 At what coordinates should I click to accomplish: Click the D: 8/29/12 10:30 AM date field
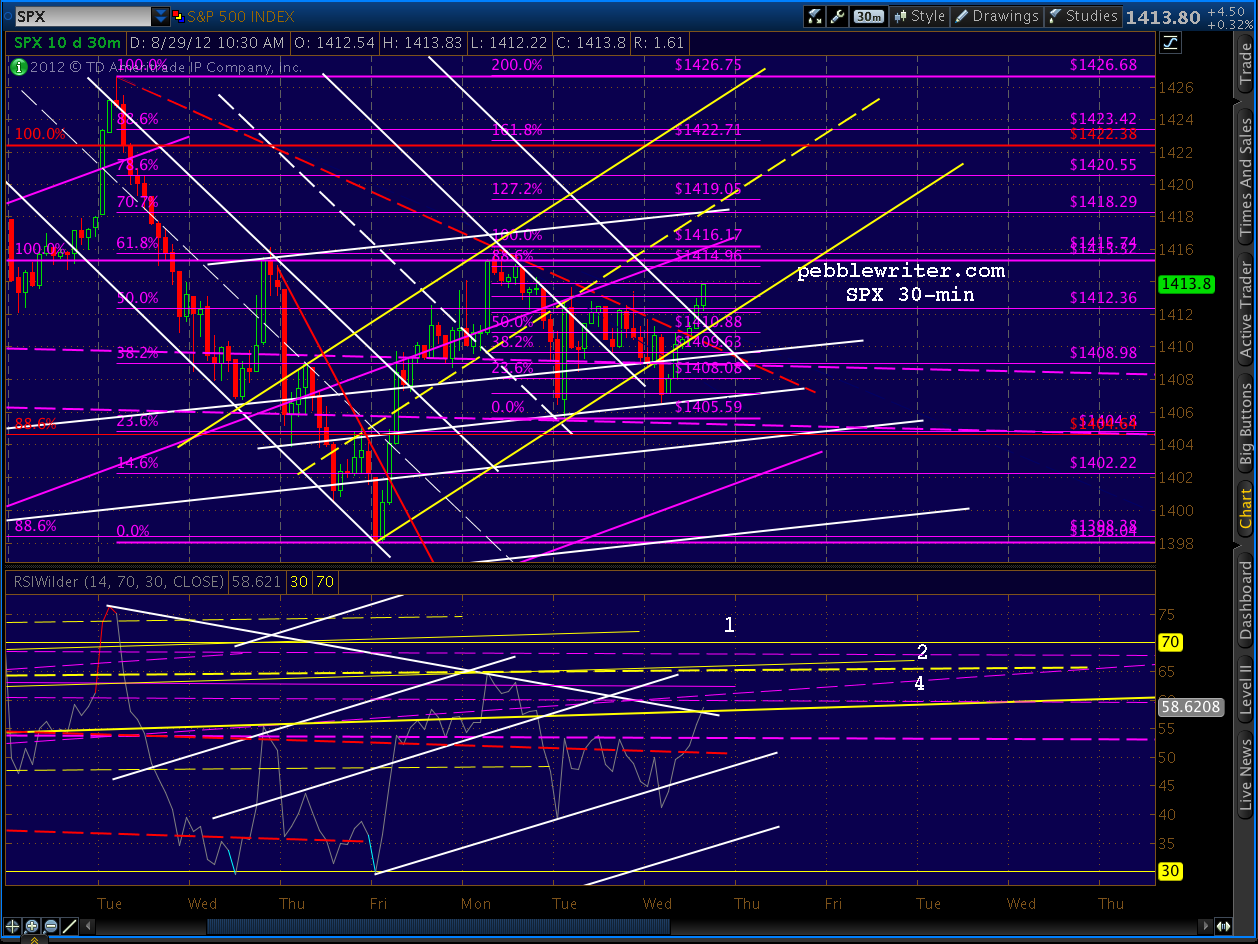pos(208,43)
